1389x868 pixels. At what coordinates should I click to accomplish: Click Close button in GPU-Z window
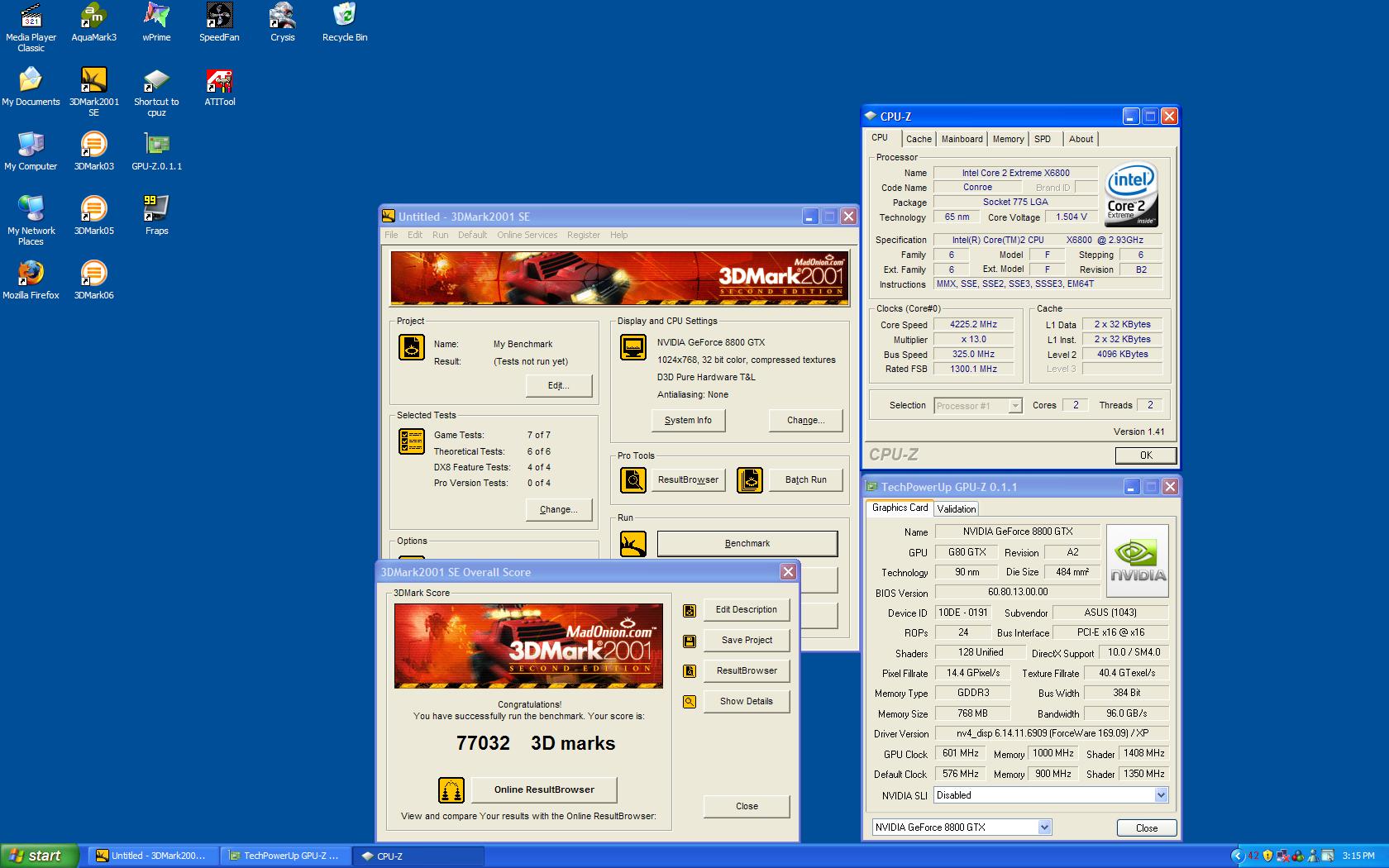click(x=1147, y=828)
